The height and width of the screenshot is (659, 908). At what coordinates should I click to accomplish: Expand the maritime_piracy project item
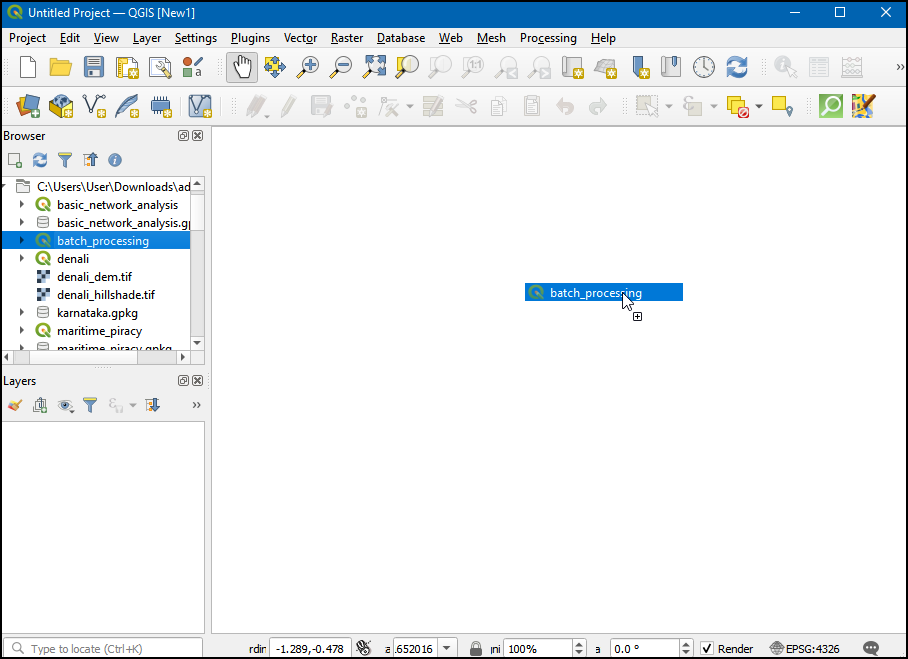[x=22, y=331]
